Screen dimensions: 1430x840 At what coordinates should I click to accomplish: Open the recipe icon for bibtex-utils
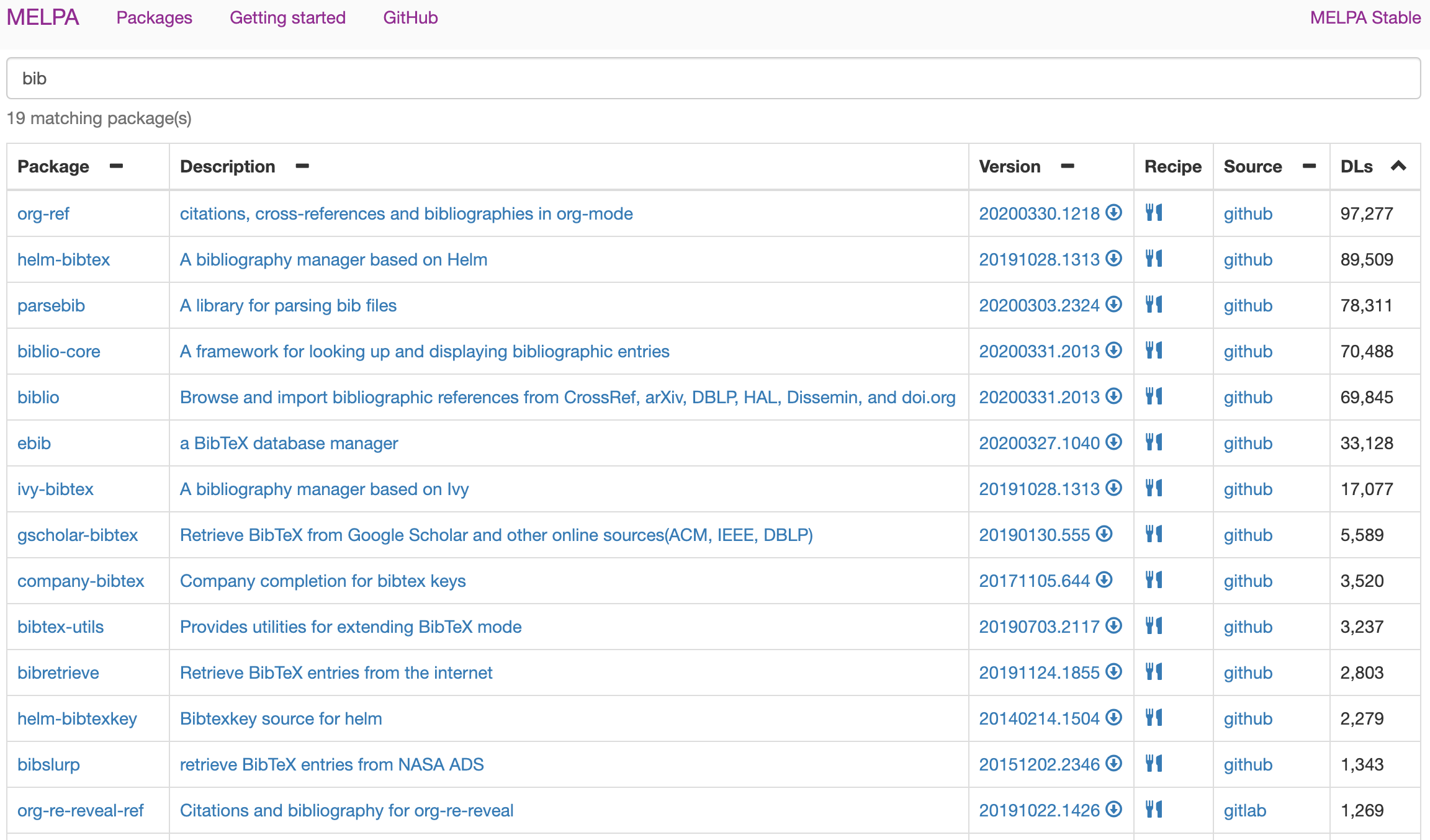coord(1154,626)
